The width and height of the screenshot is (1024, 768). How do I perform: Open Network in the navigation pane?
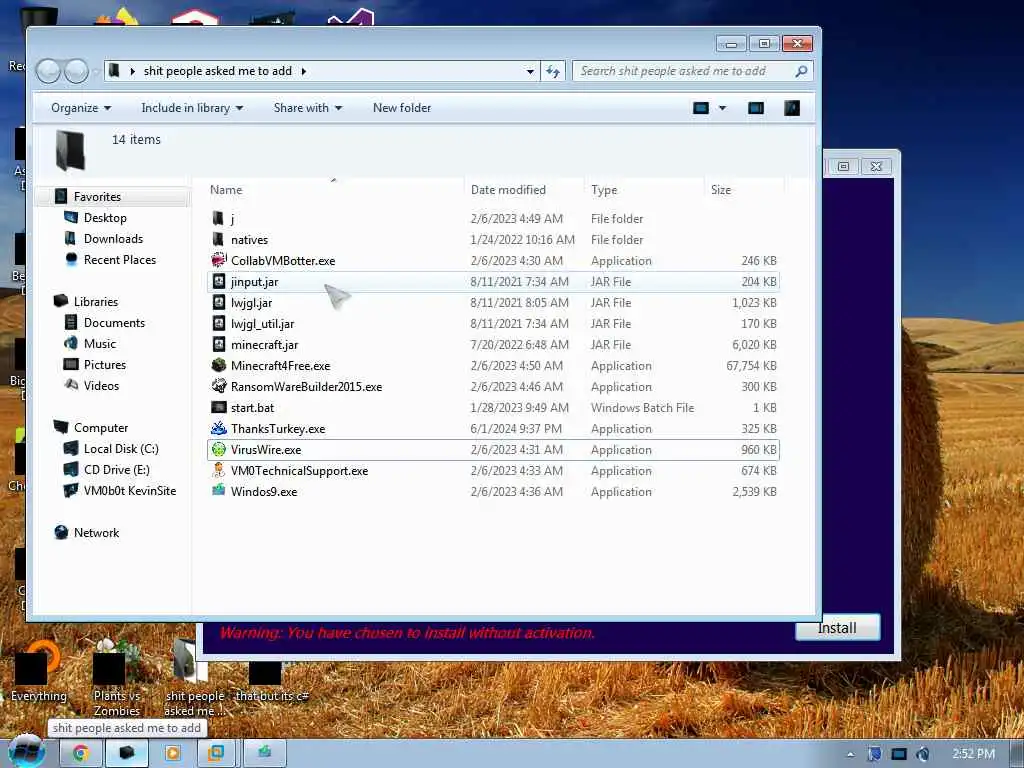tap(96, 532)
